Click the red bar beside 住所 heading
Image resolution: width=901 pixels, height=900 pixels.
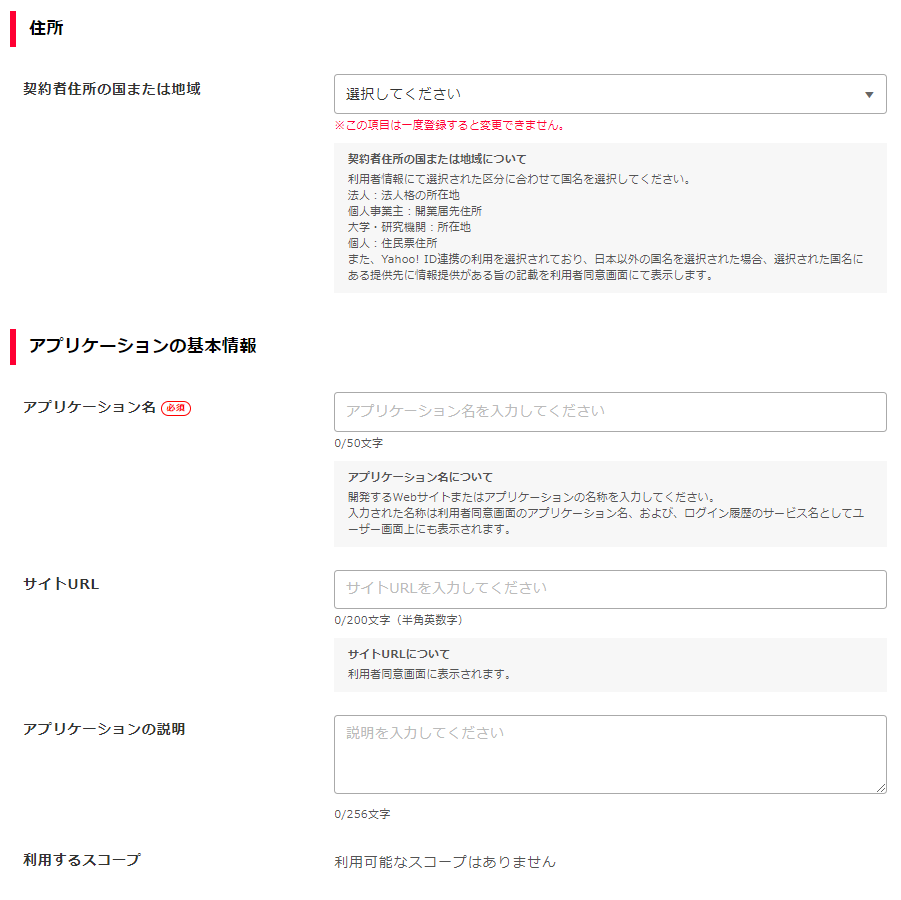coord(11,30)
